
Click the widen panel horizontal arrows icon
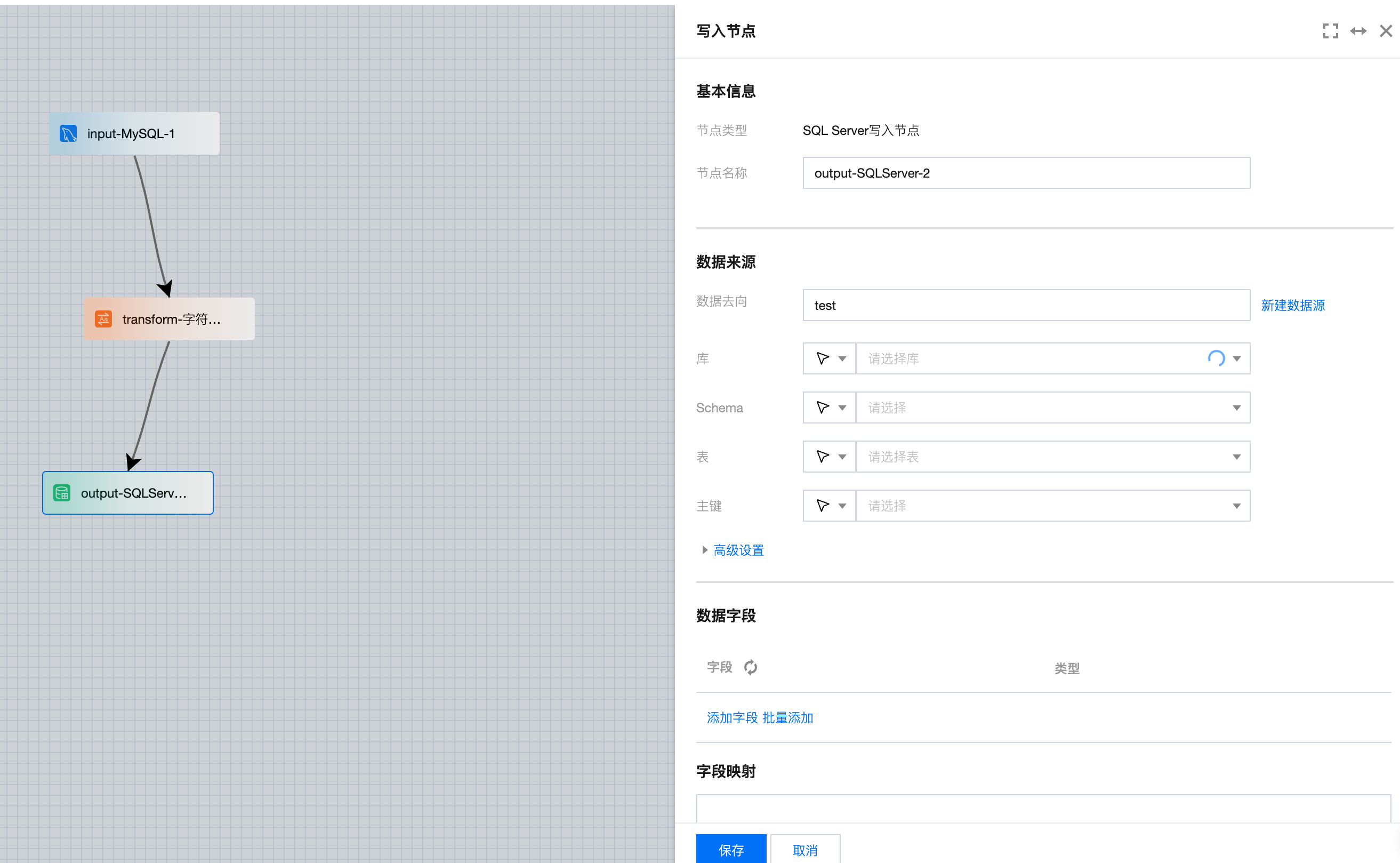(1358, 31)
